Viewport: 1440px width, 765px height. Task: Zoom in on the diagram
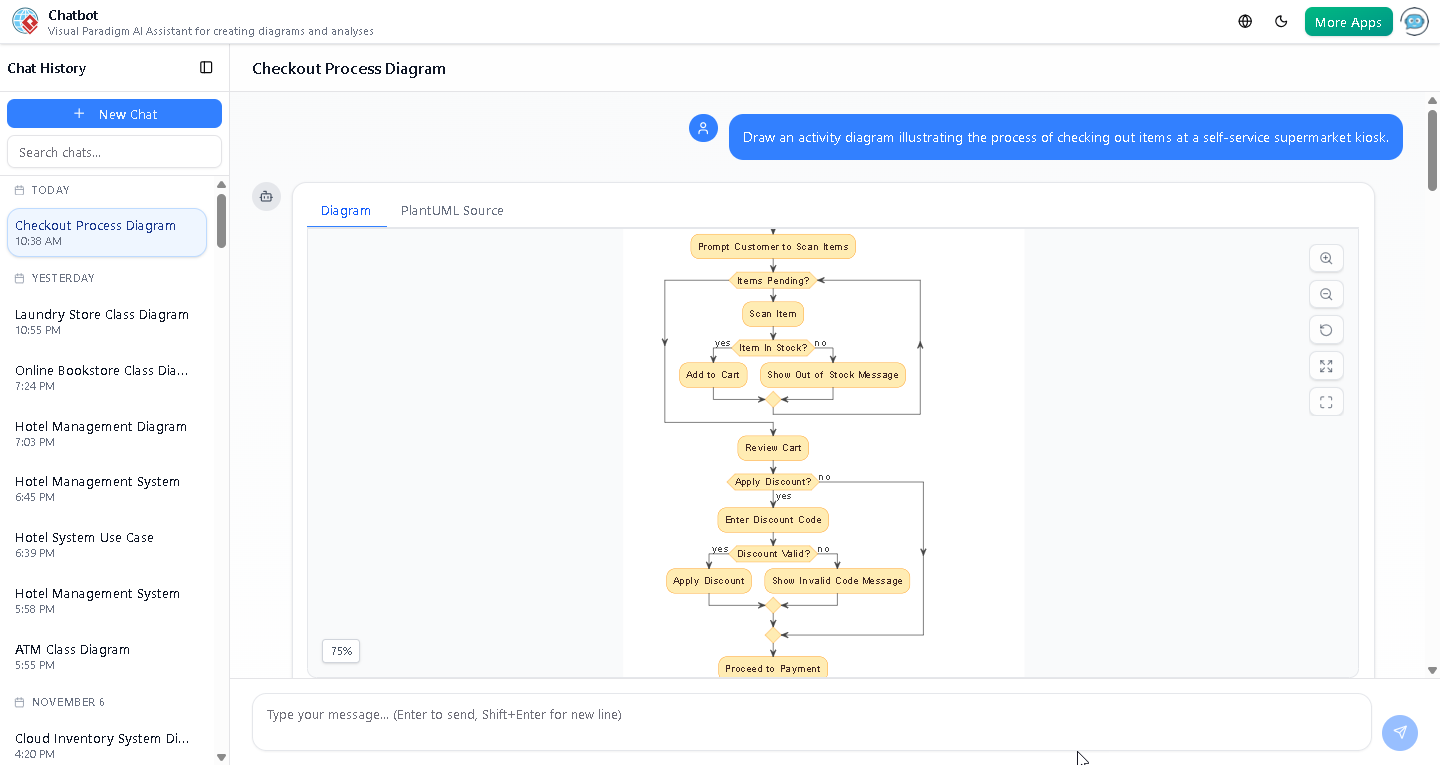click(x=1326, y=258)
